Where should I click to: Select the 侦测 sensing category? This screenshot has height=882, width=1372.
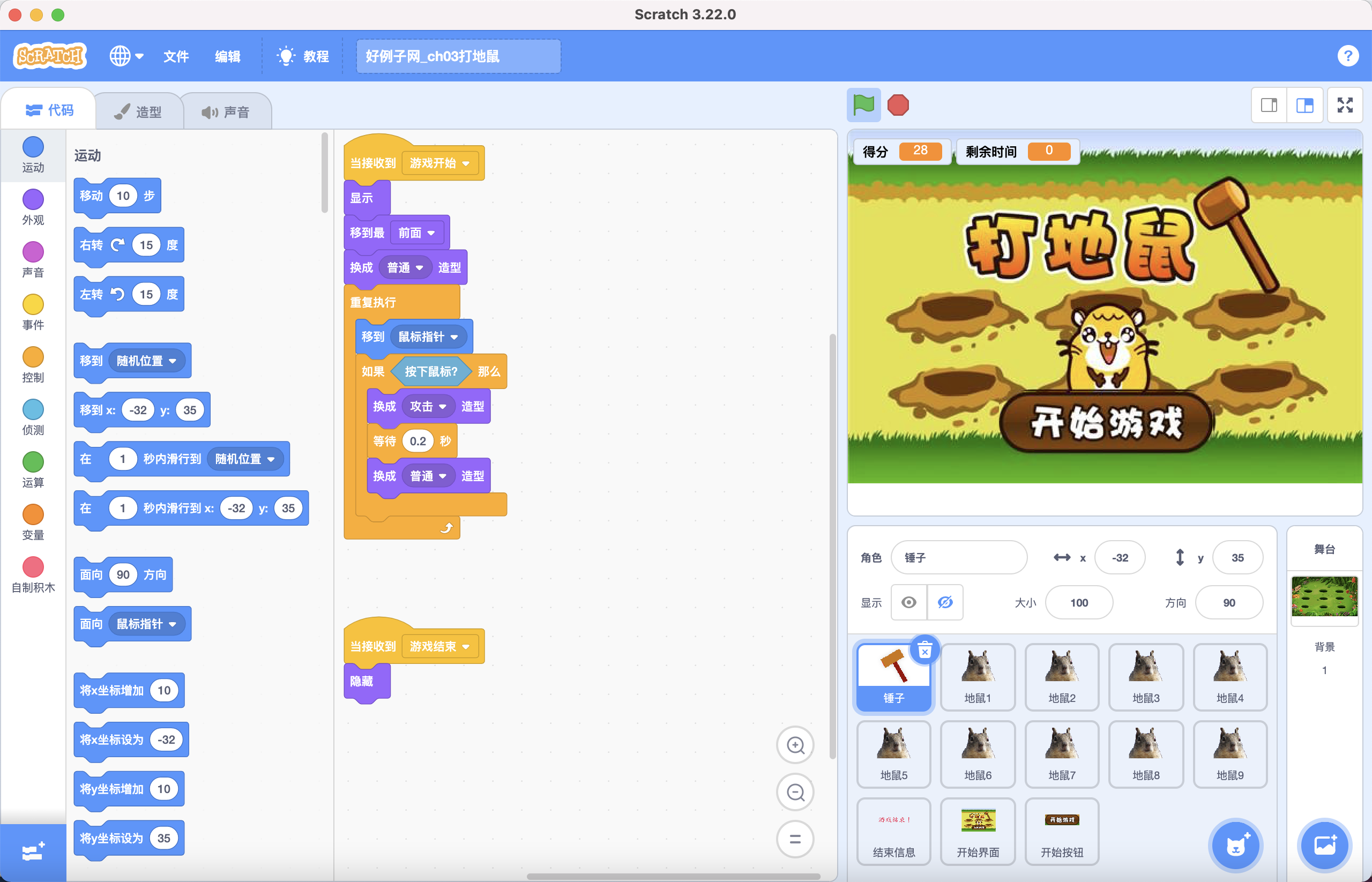point(33,417)
